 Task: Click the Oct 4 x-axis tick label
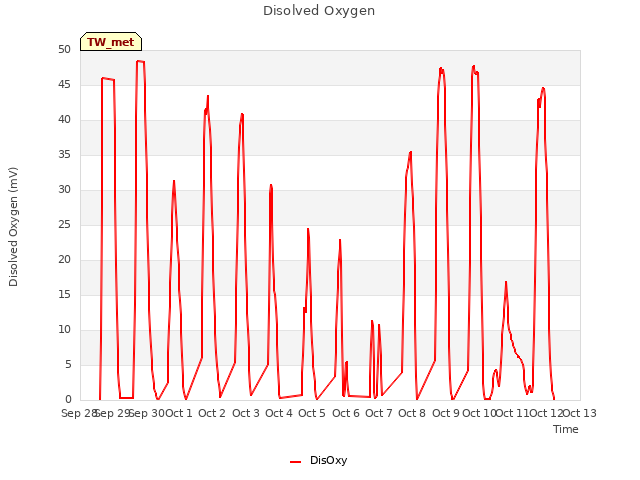coord(279,413)
